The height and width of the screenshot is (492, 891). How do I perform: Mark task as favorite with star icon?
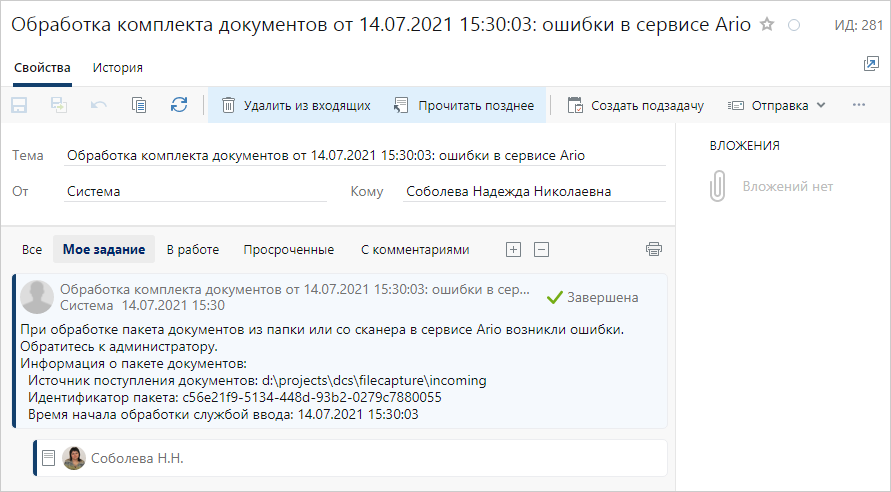[767, 25]
